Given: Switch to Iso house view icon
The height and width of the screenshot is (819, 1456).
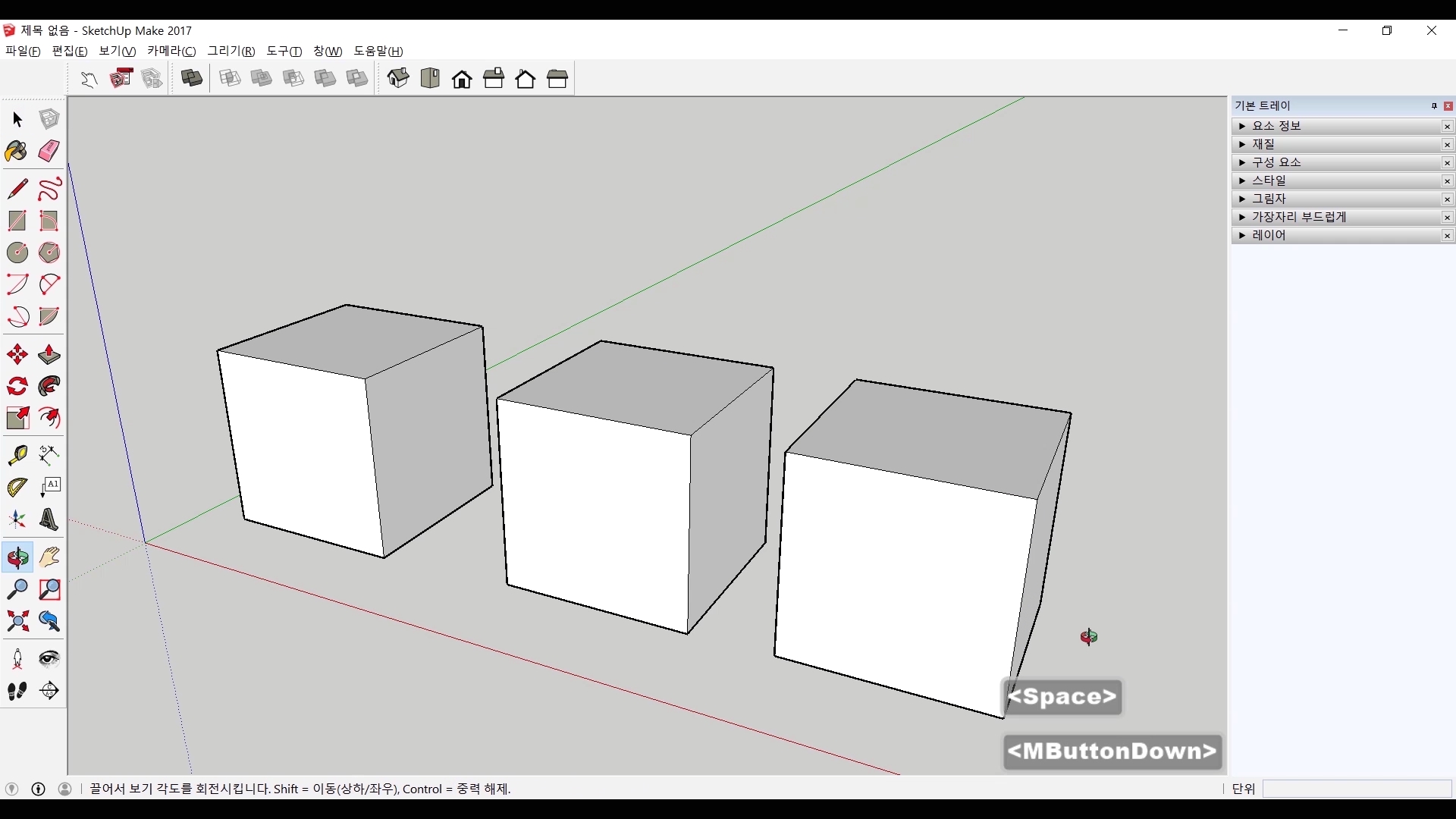Looking at the screenshot, I should pyautogui.click(x=398, y=78).
